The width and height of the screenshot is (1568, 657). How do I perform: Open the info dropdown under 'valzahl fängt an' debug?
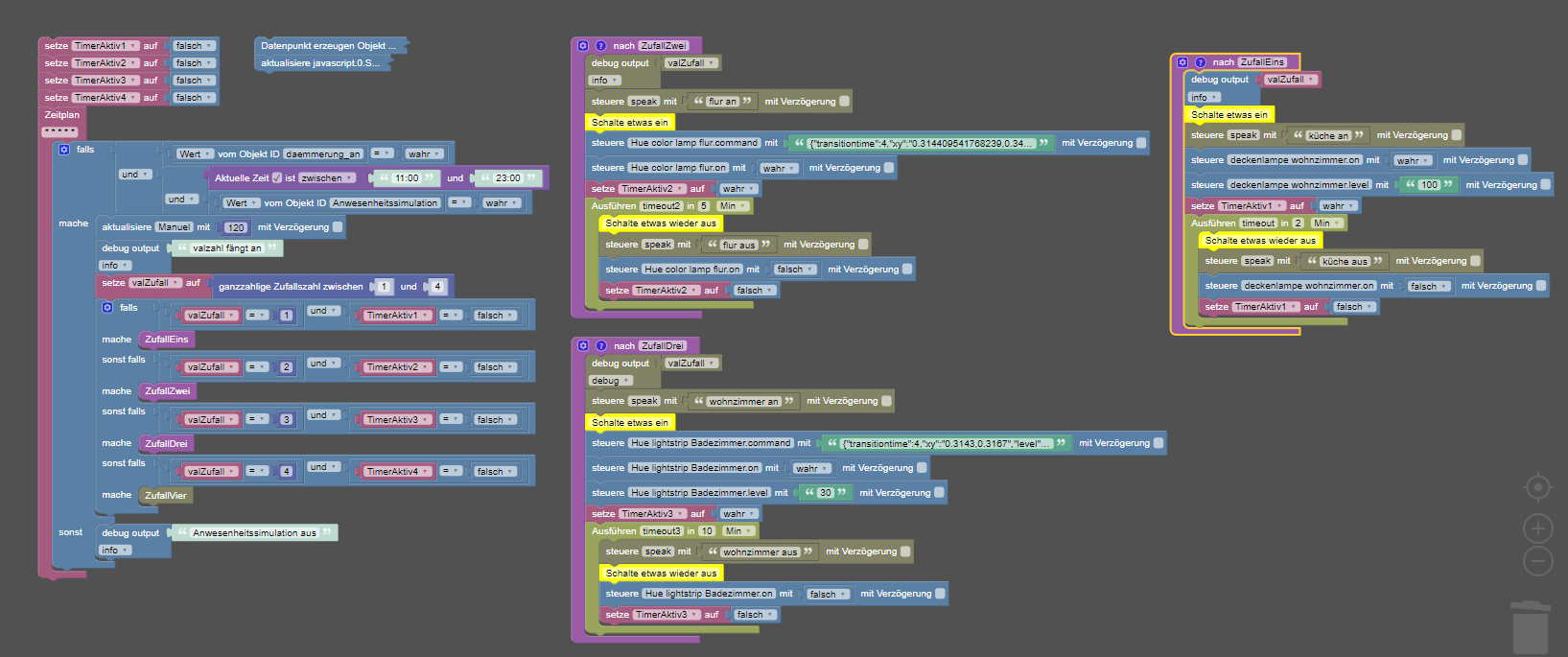(115, 266)
